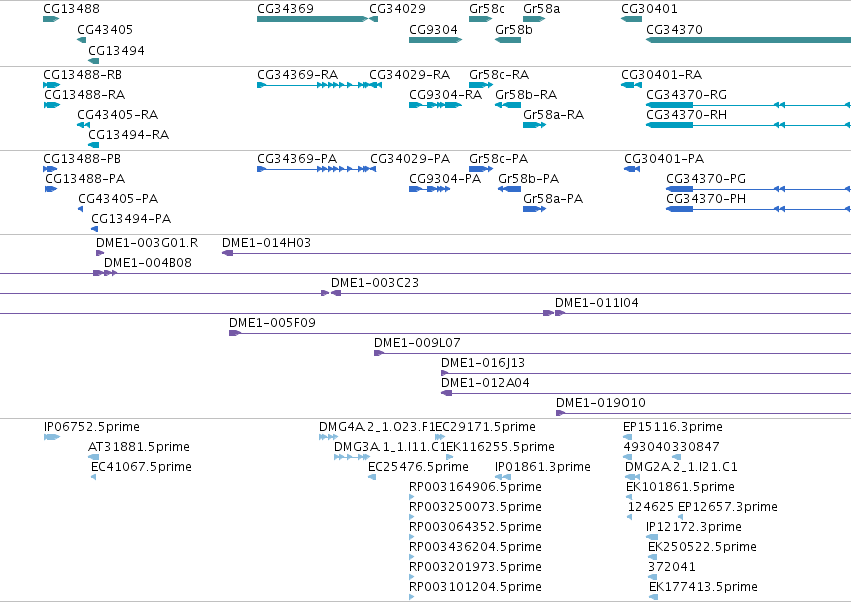
Task: Select EST IP01861.3prime
Action: (x=543, y=467)
